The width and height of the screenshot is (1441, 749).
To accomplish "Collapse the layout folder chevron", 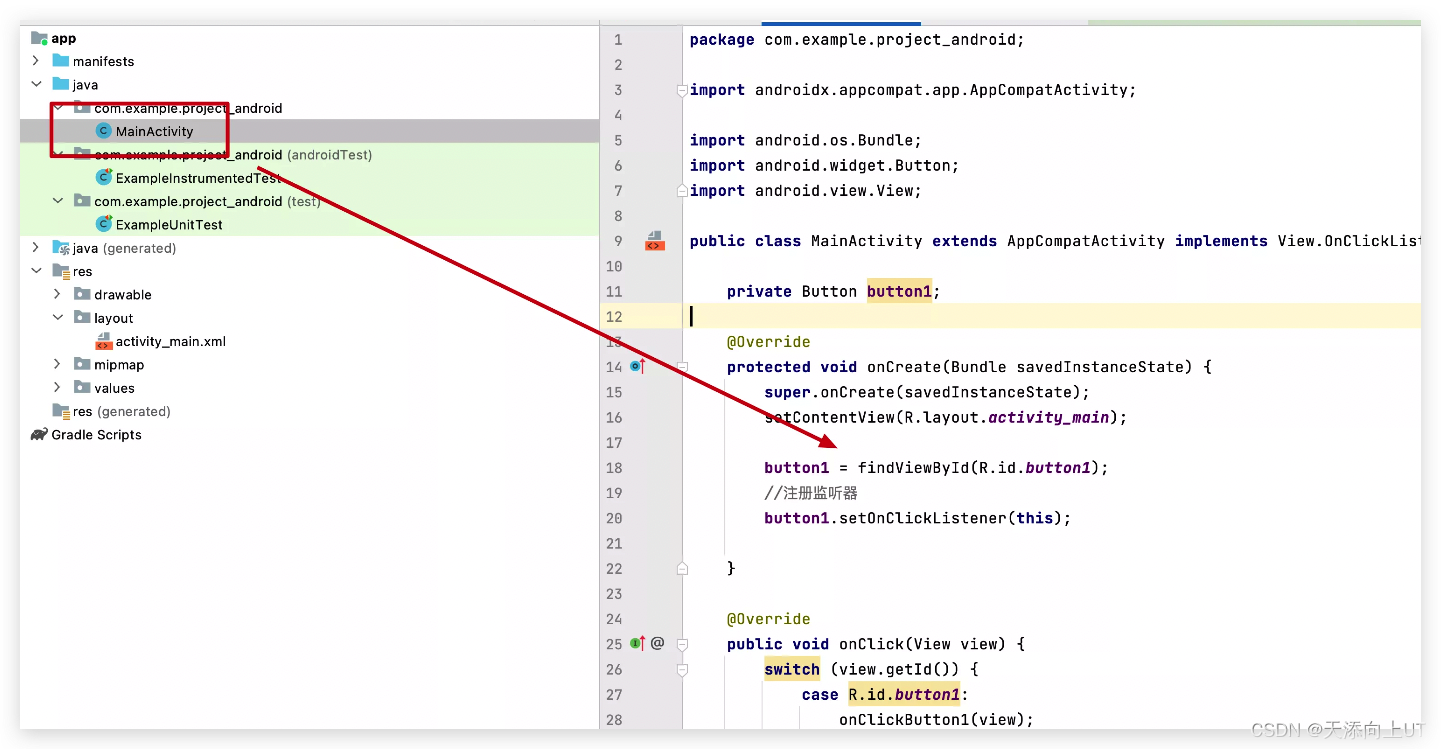I will pyautogui.click(x=59, y=318).
